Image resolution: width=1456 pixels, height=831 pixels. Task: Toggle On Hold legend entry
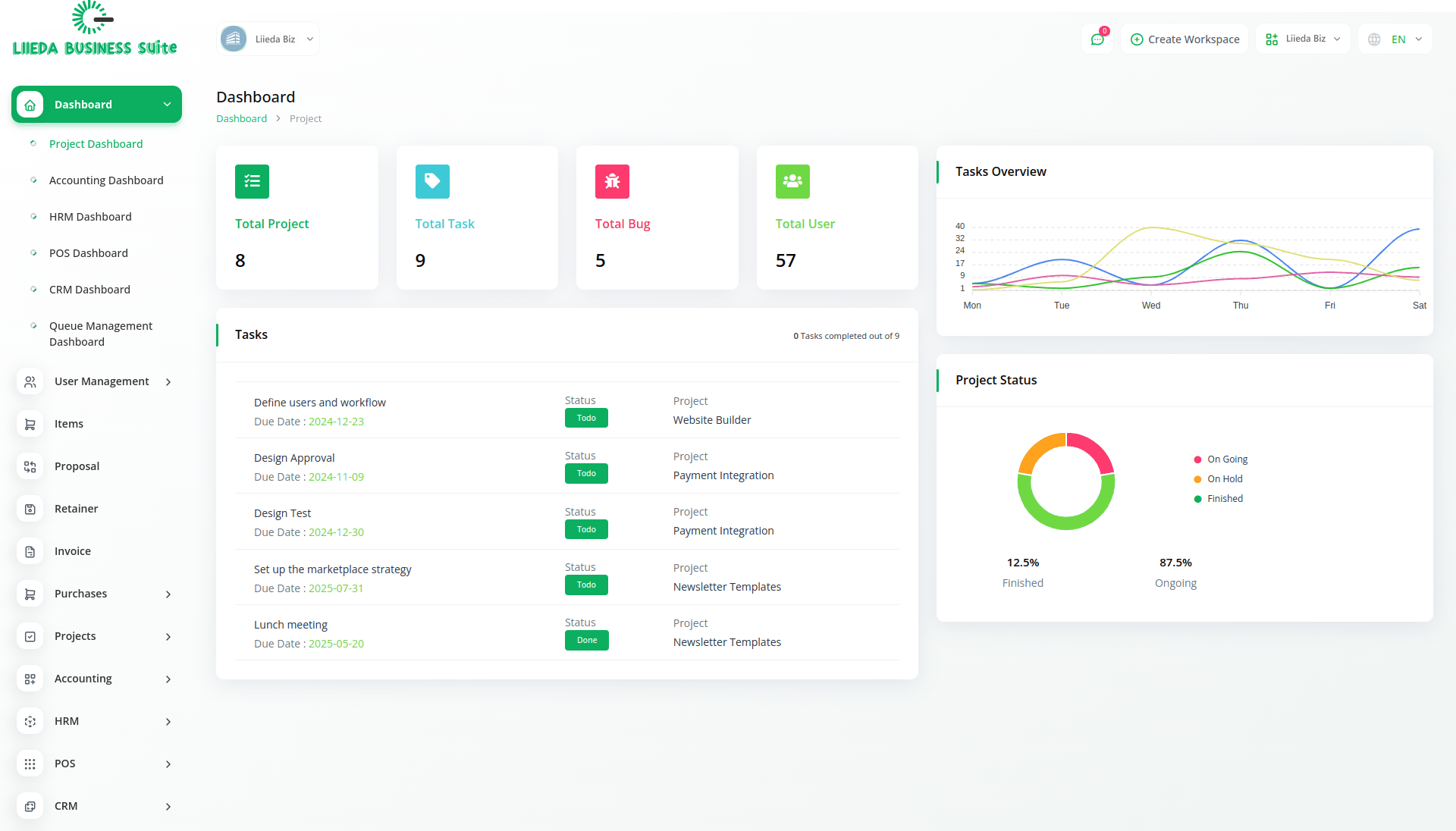tap(1224, 479)
